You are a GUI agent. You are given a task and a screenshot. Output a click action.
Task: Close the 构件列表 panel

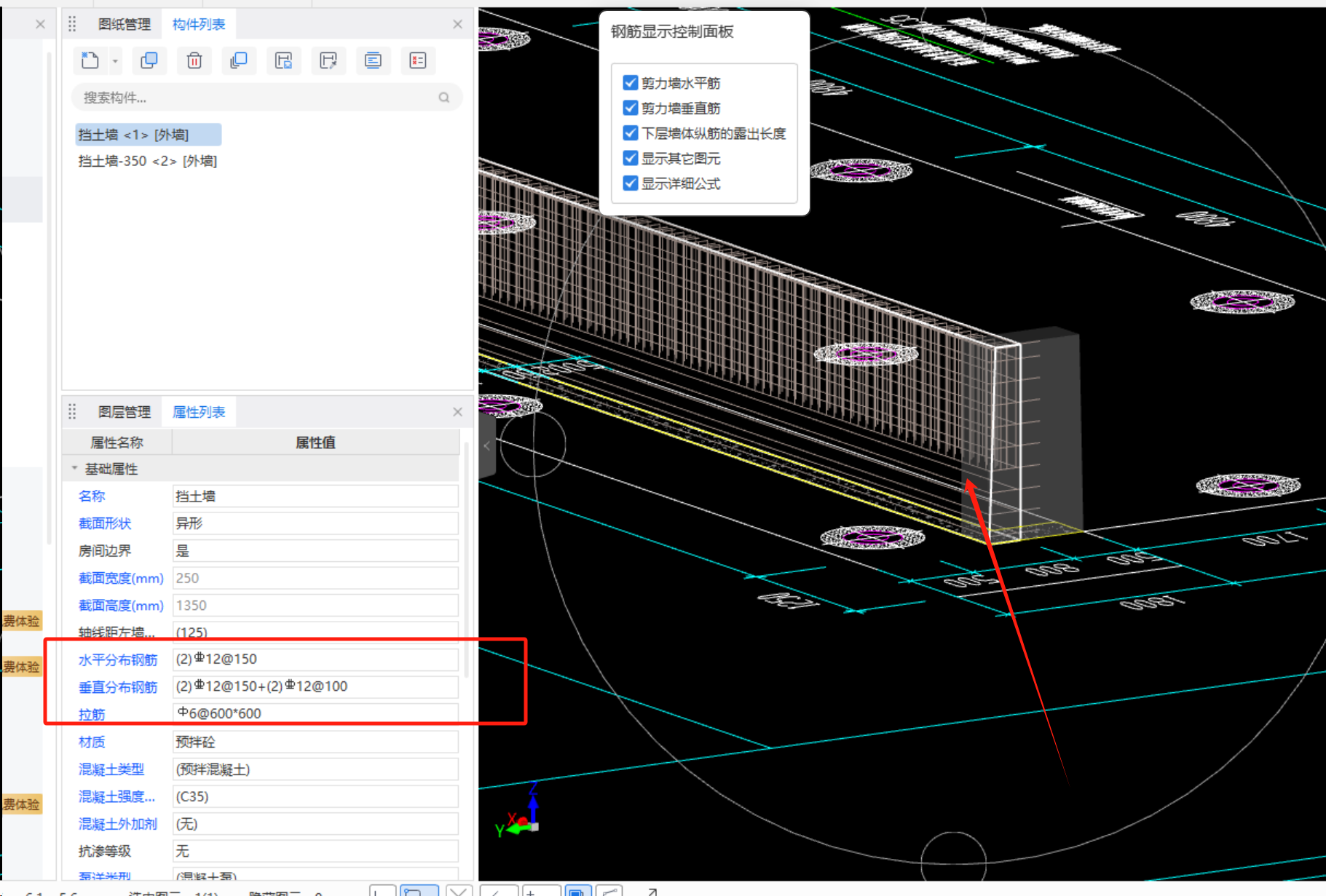pos(457,24)
